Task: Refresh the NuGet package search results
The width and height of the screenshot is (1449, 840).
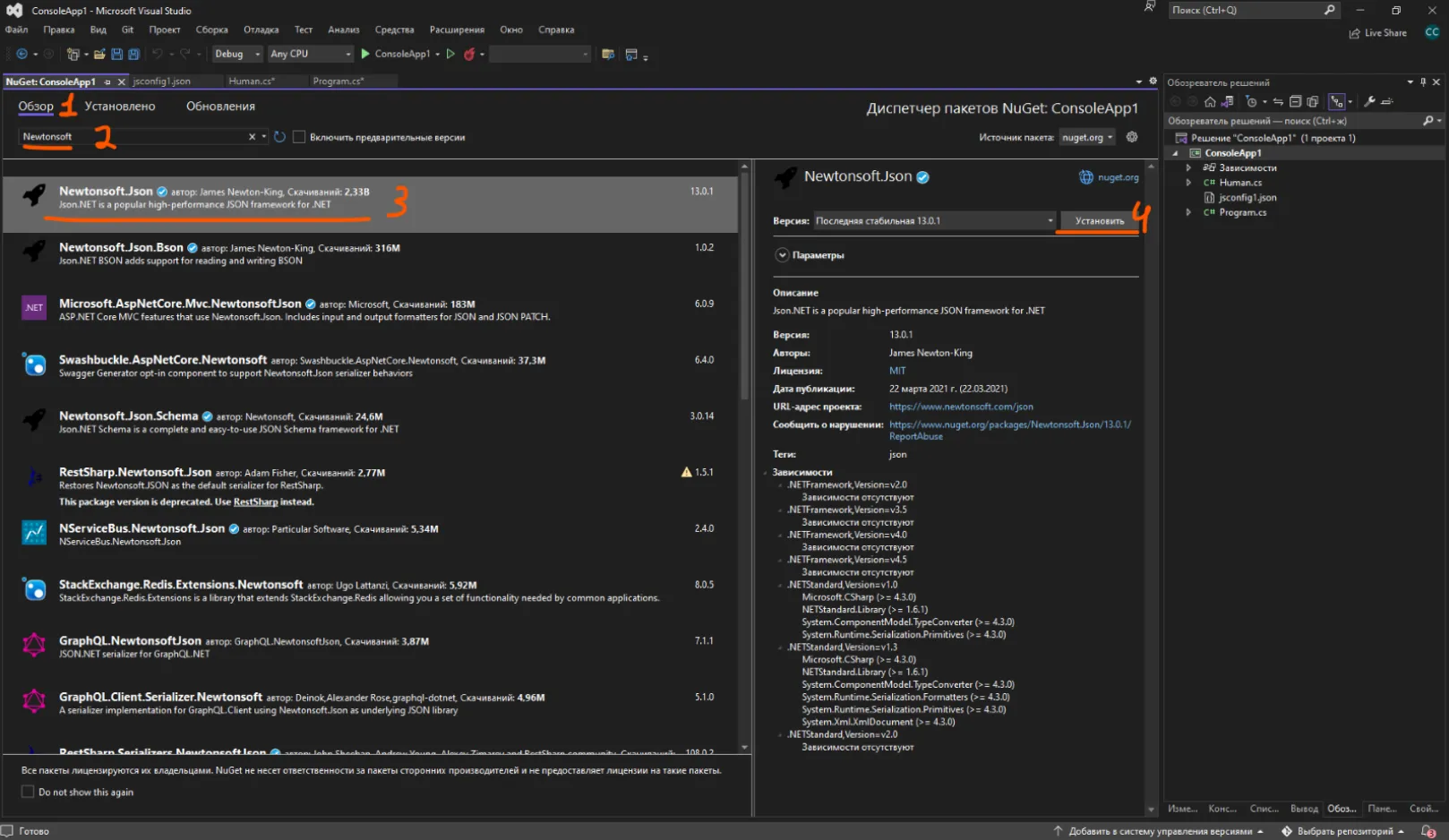Action: point(279,137)
